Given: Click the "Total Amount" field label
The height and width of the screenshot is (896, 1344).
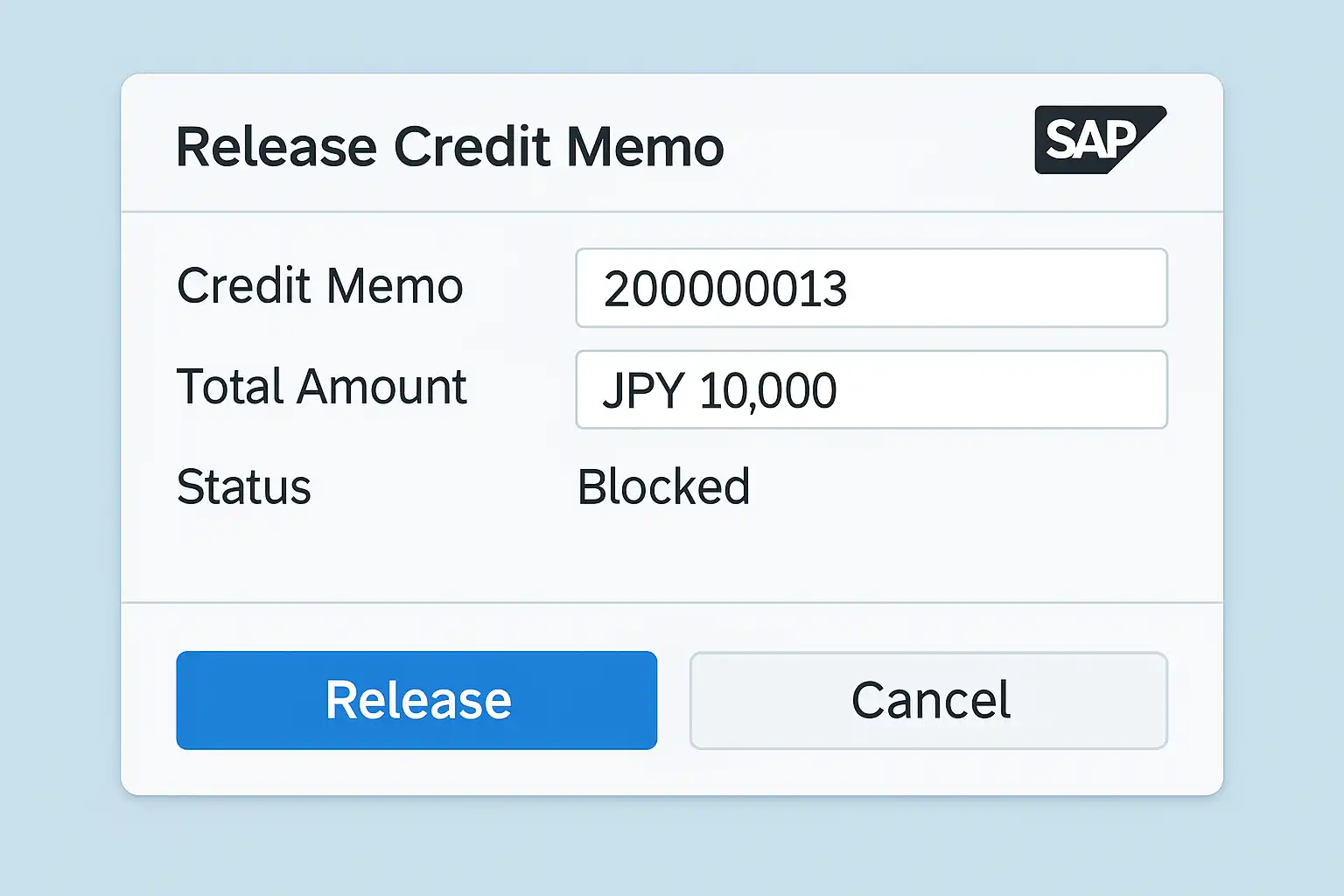Looking at the screenshot, I should pos(321,387).
